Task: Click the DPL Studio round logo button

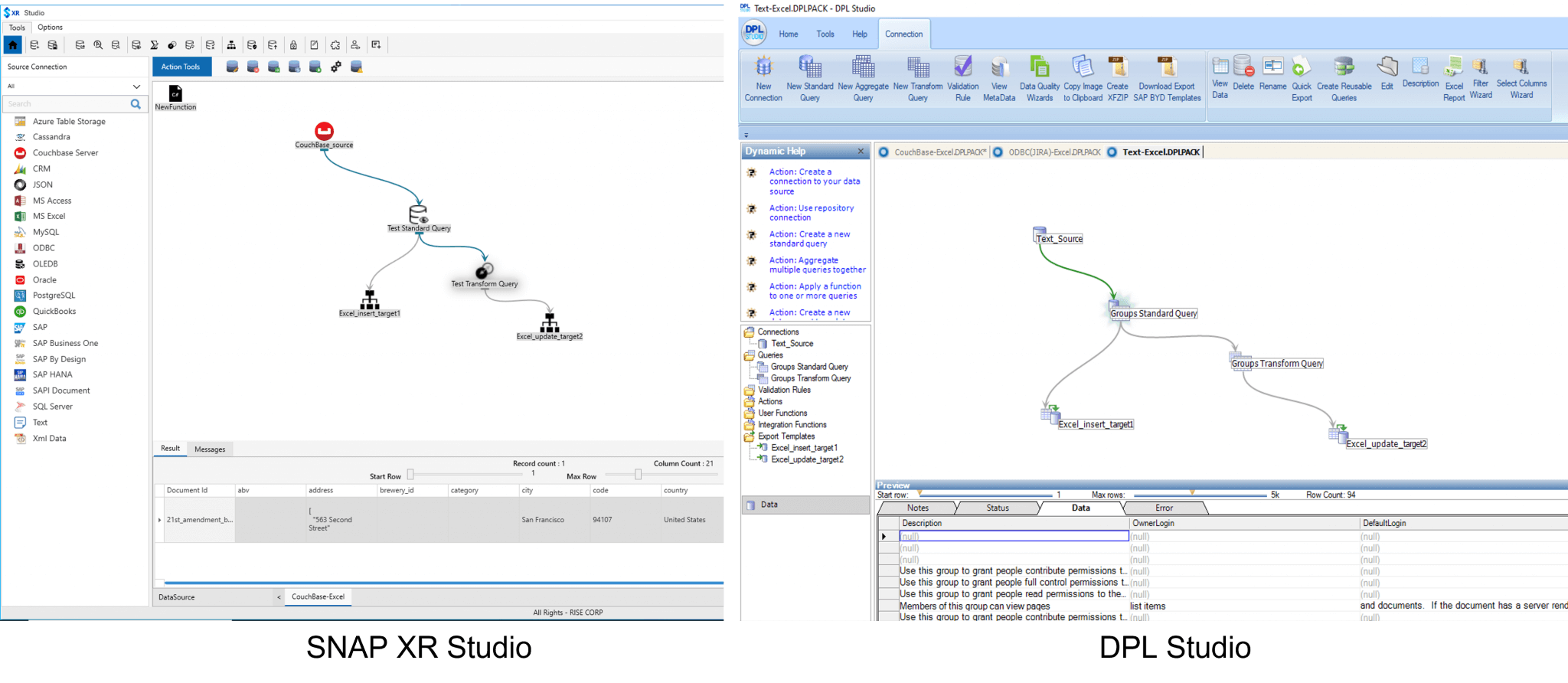Action: (754, 33)
